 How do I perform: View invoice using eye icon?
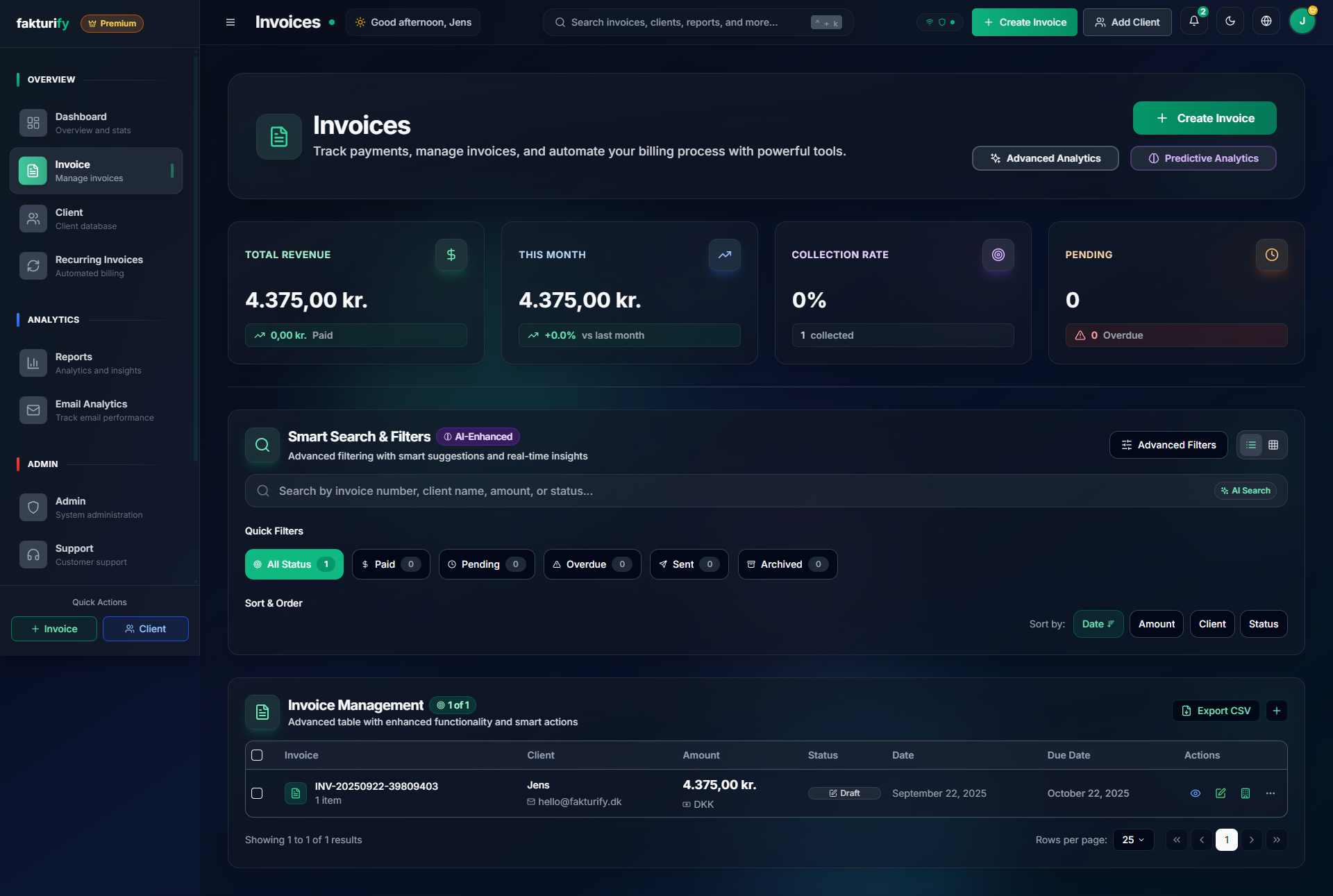coord(1195,793)
